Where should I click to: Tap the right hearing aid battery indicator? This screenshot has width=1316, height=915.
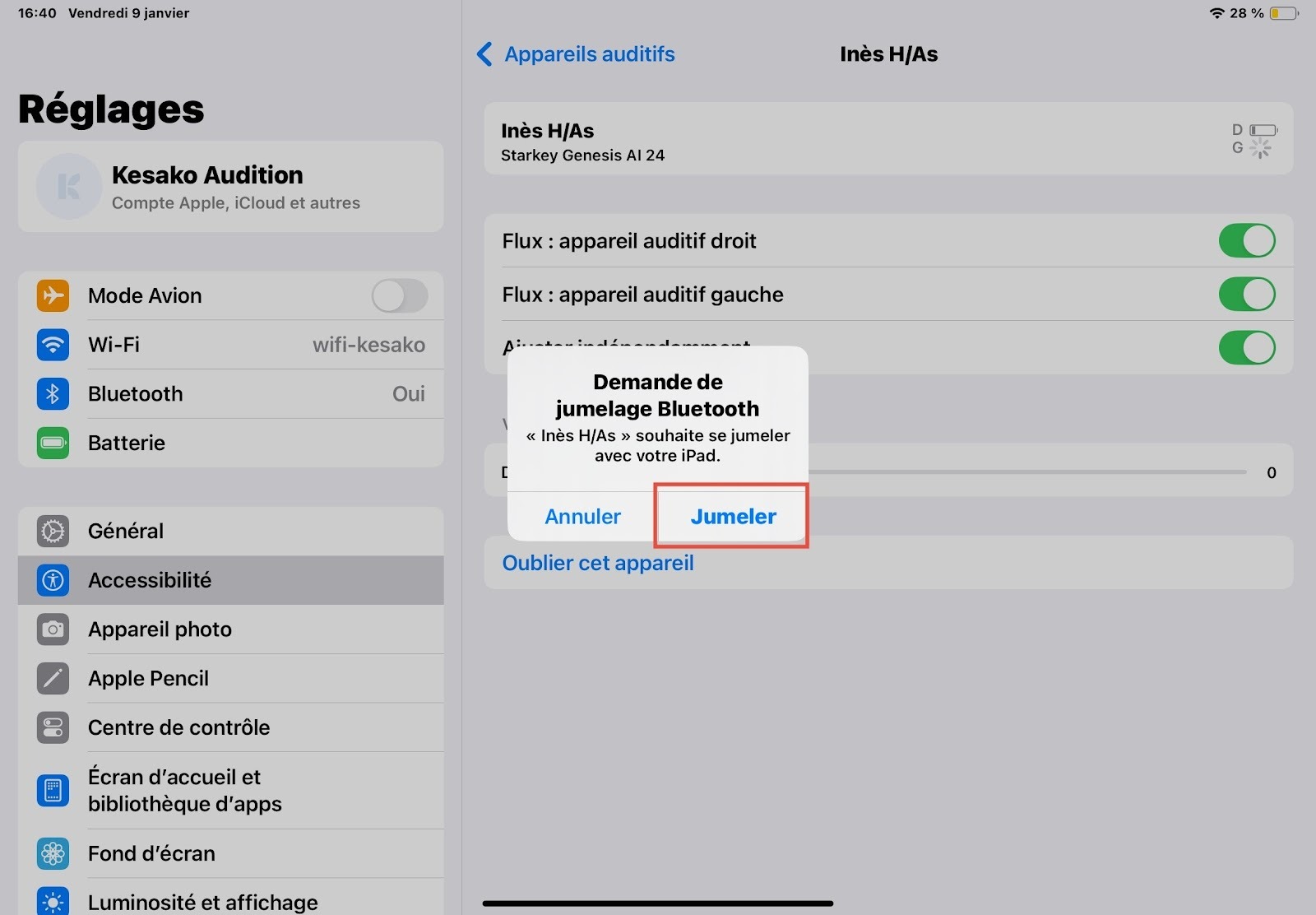(1263, 130)
